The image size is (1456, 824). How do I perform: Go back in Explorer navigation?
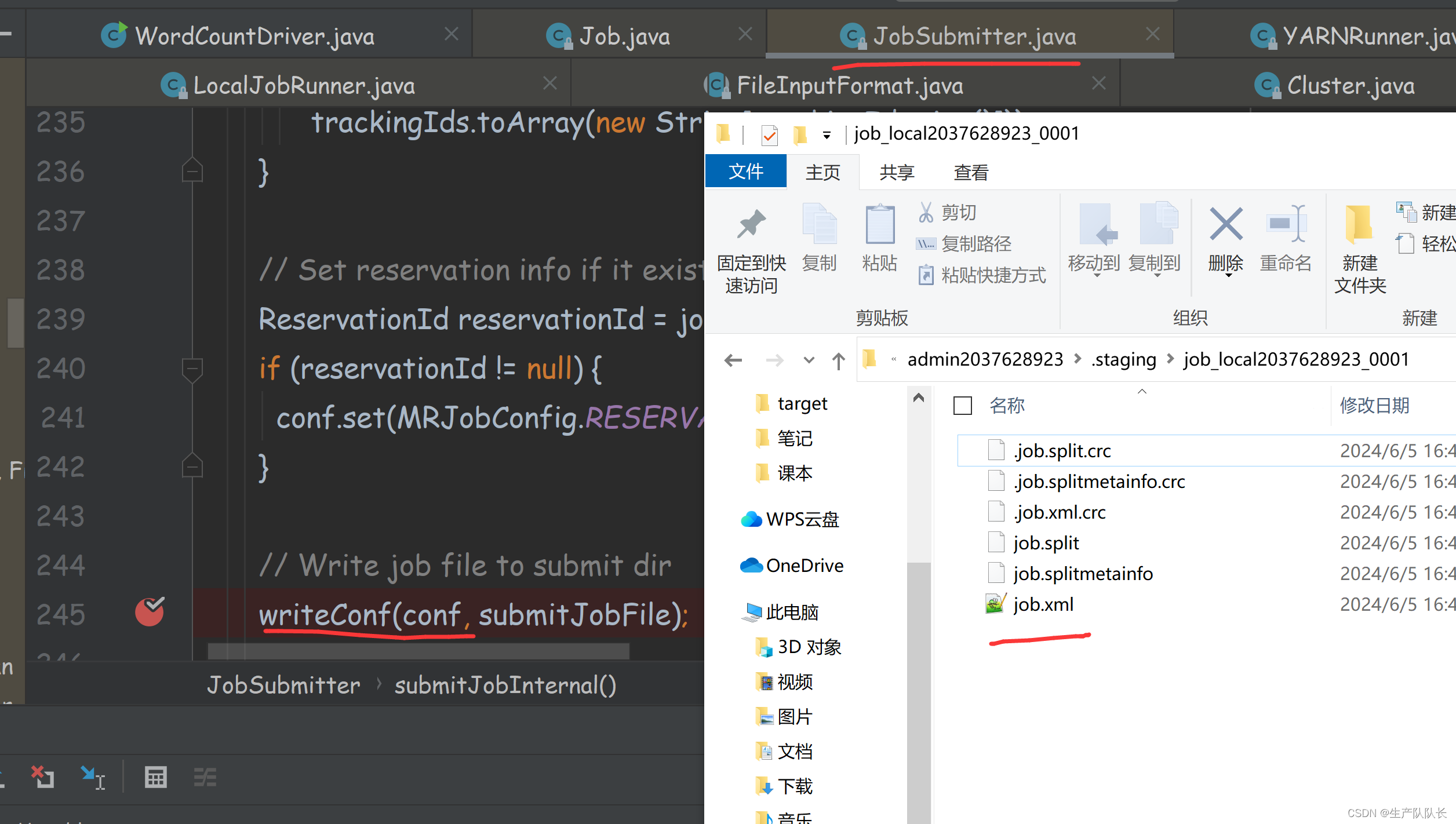(x=733, y=360)
